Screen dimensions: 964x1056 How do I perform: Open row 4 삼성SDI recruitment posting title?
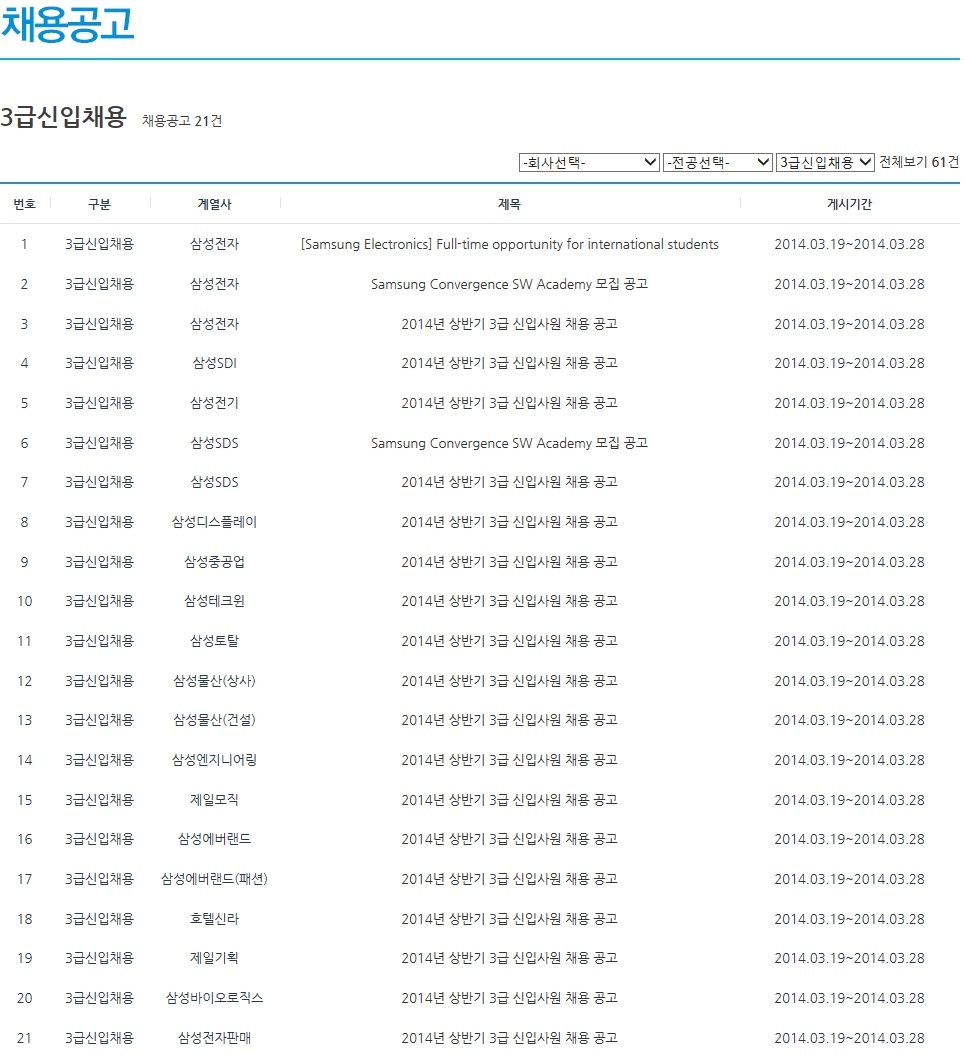pos(509,363)
